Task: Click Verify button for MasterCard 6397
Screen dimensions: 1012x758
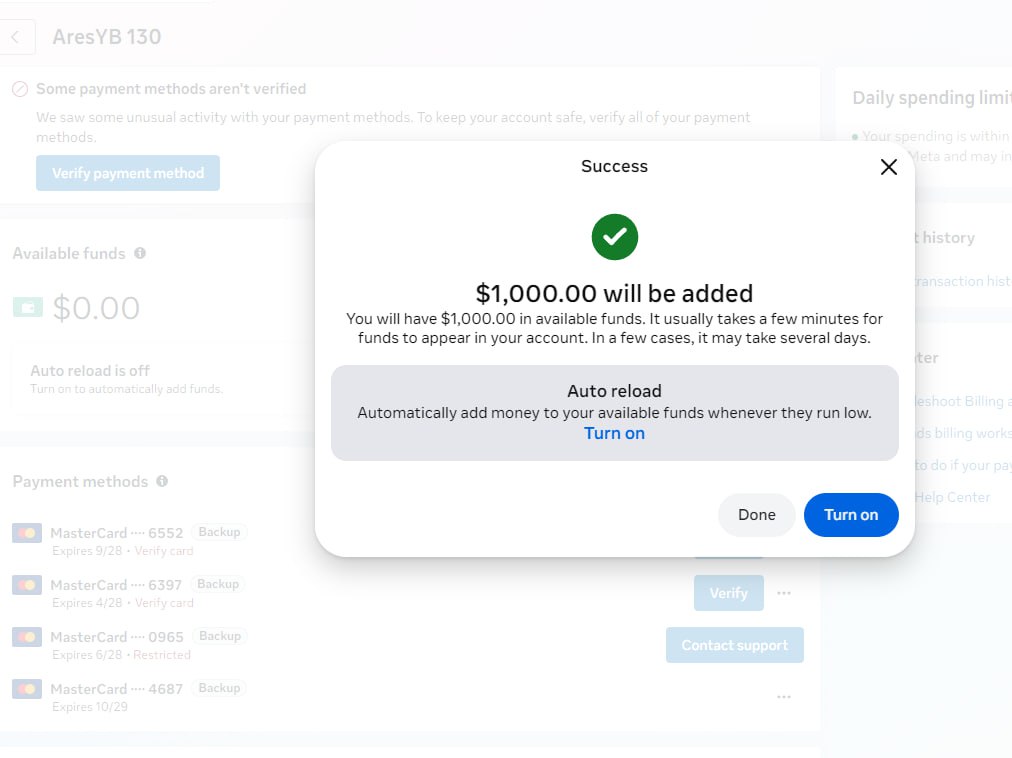Action: (728, 593)
